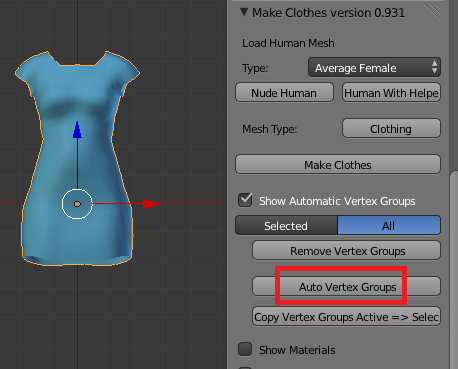Collapse the Make Clothes version 0.931 panel
458x369 pixels.
pos(244,12)
